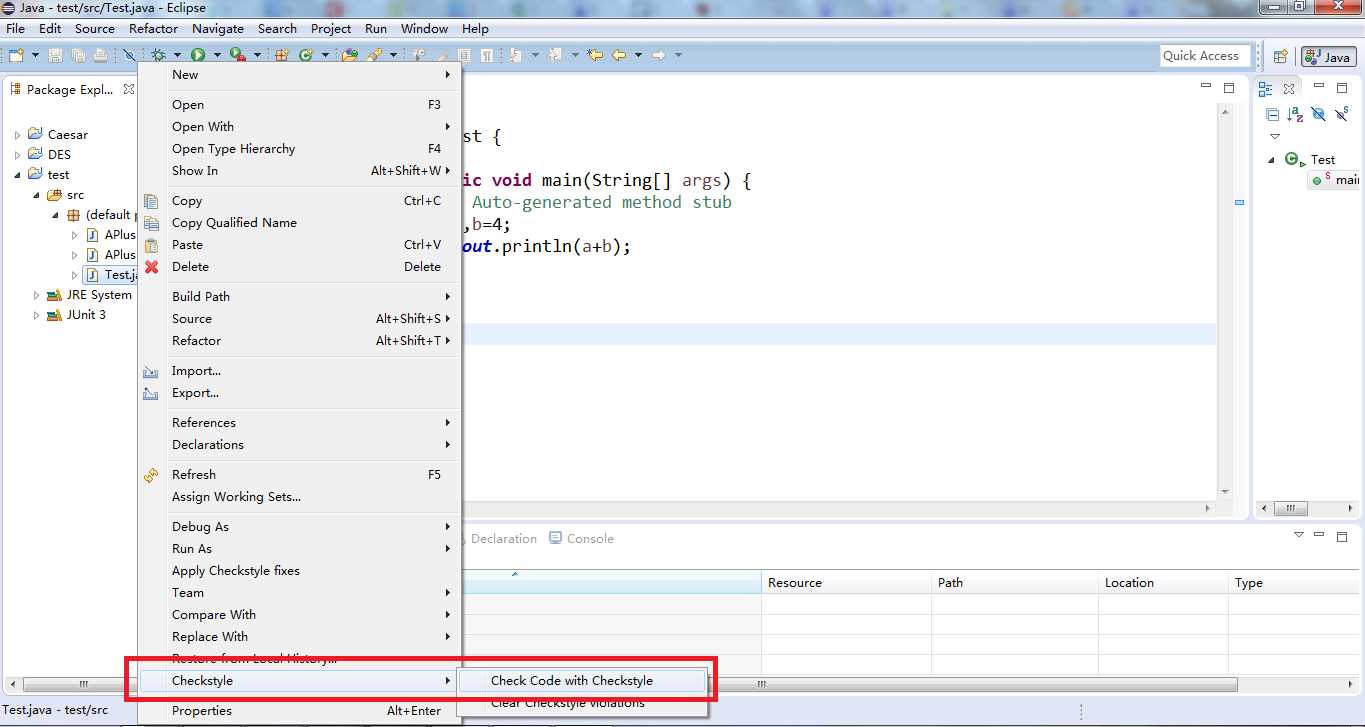
Task: Toggle Hide Fields in Outline view
Action: (x=1318, y=114)
